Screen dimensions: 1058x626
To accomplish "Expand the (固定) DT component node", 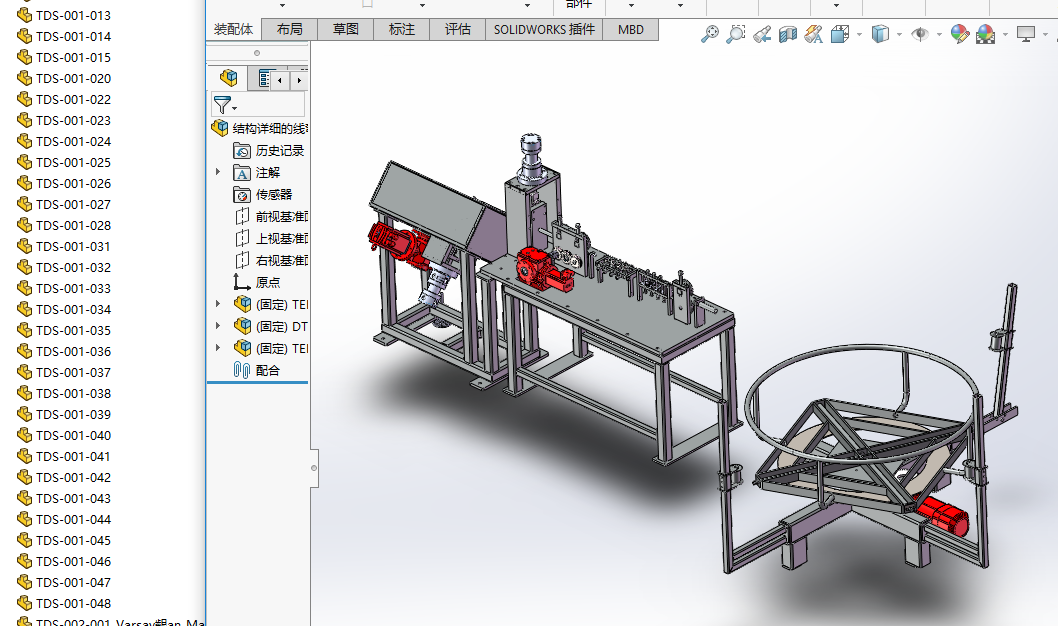I will tap(218, 326).
